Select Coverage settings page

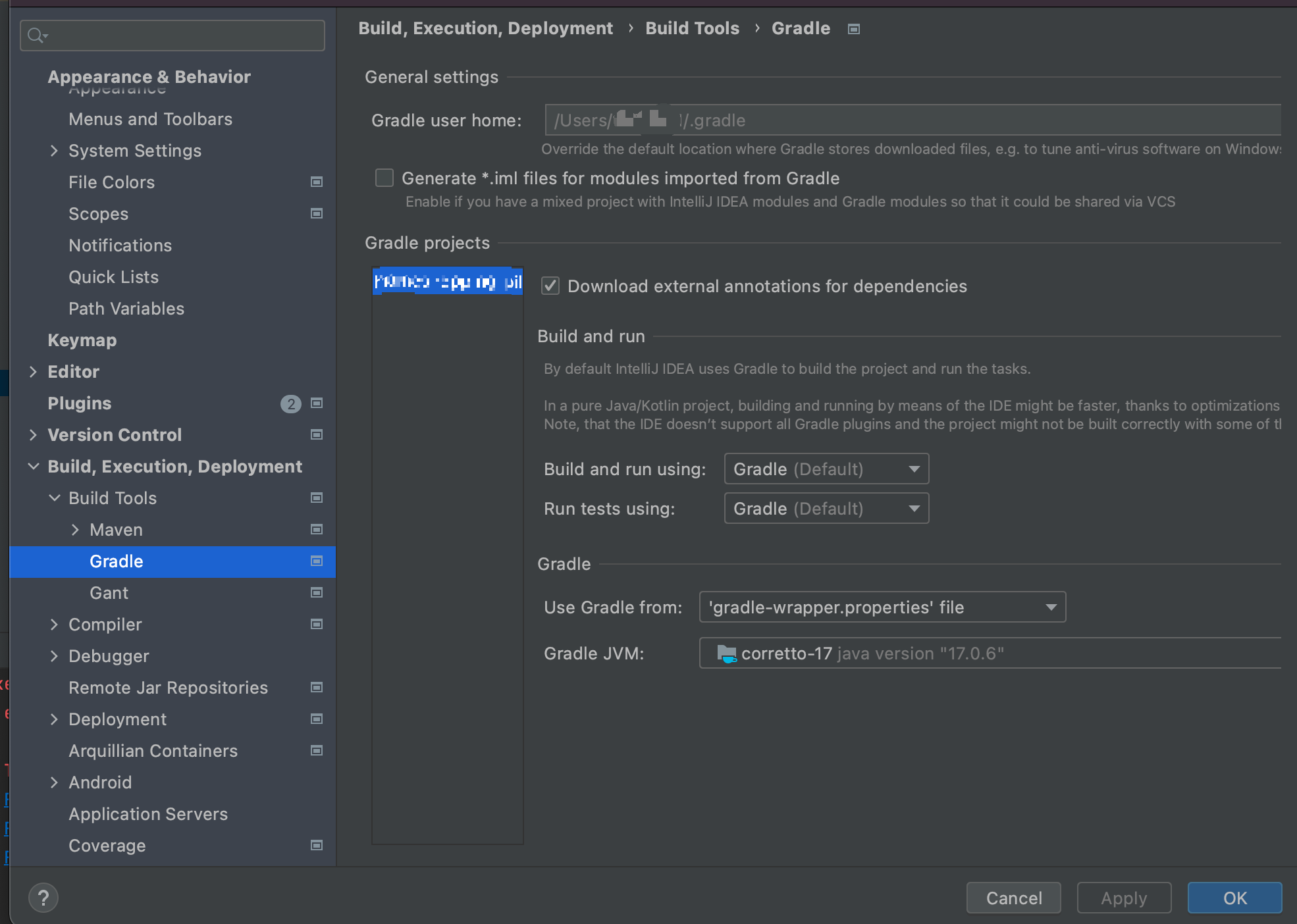point(107,846)
